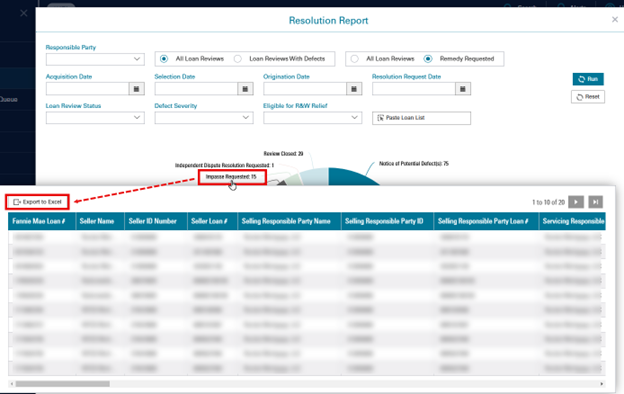The image size is (624, 394).
Task: Click the dark teal pie chart segment
Action: point(350,177)
